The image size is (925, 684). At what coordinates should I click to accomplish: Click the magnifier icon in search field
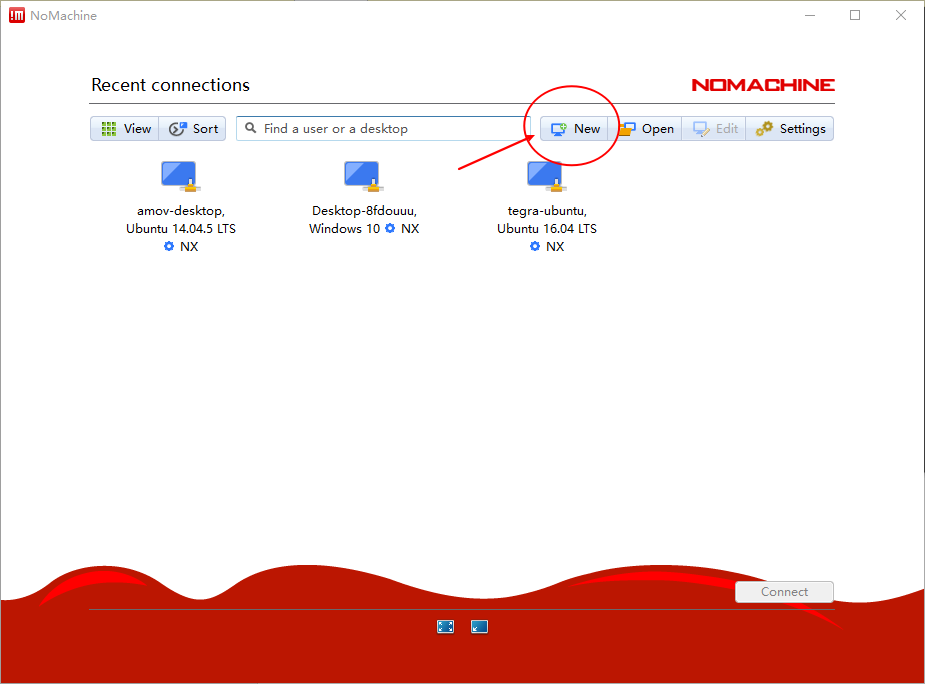(251, 128)
